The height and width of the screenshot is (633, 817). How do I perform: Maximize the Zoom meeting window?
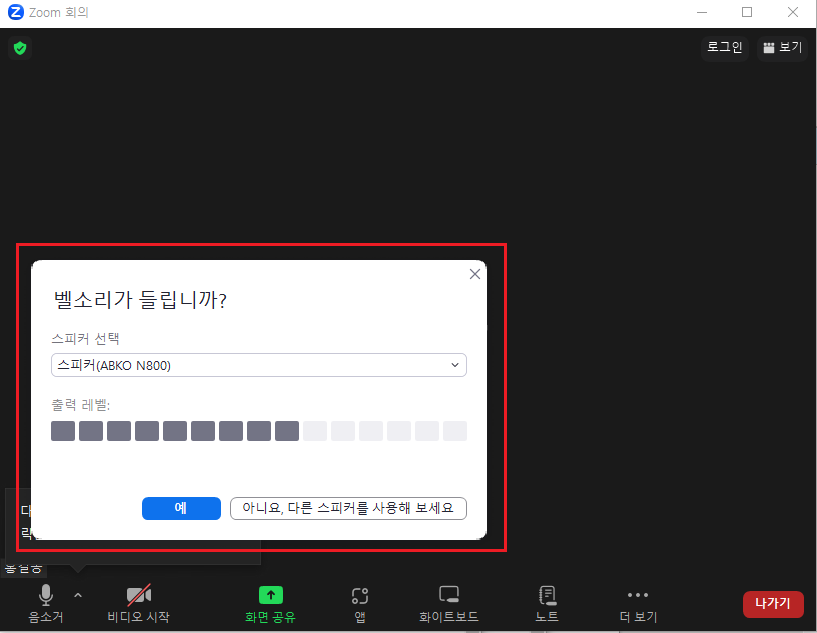747,13
